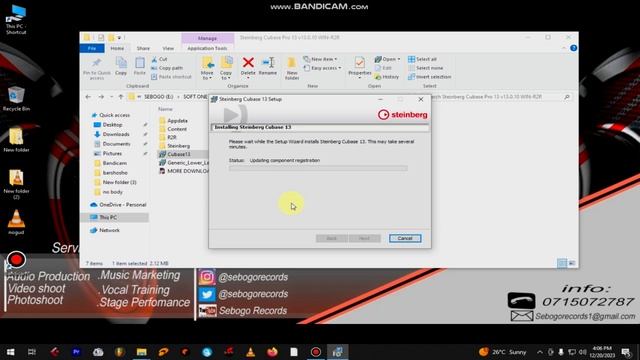
Task: Select the Bandicam folder in navigation pane
Action: click(x=115, y=163)
